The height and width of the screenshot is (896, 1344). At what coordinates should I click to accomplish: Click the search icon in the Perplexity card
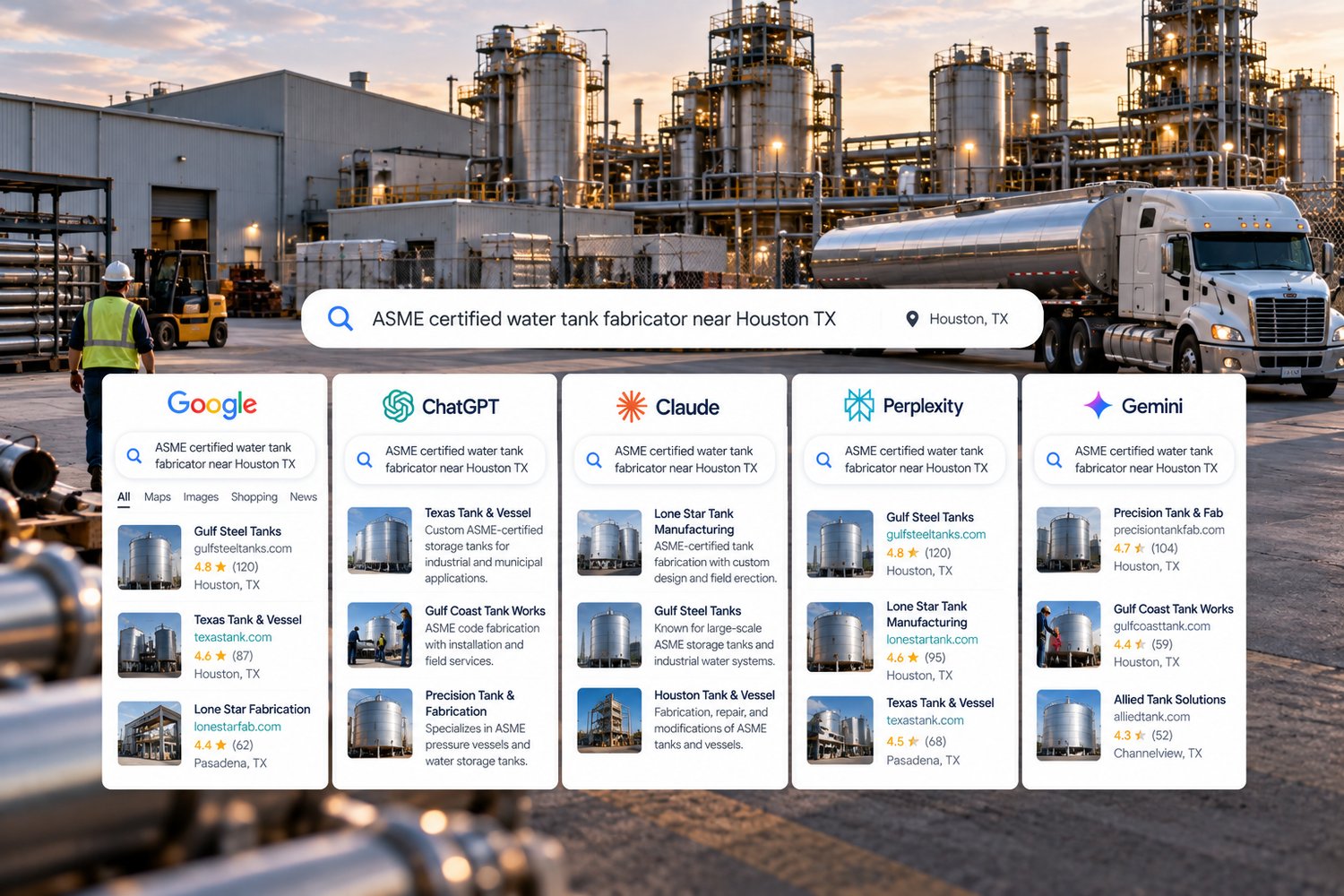point(824,460)
